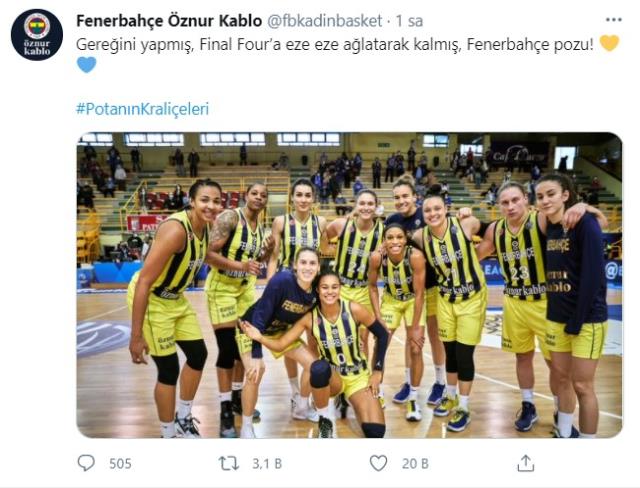Click the 505 reply count
The width and height of the screenshot is (640, 488).
click(x=120, y=464)
